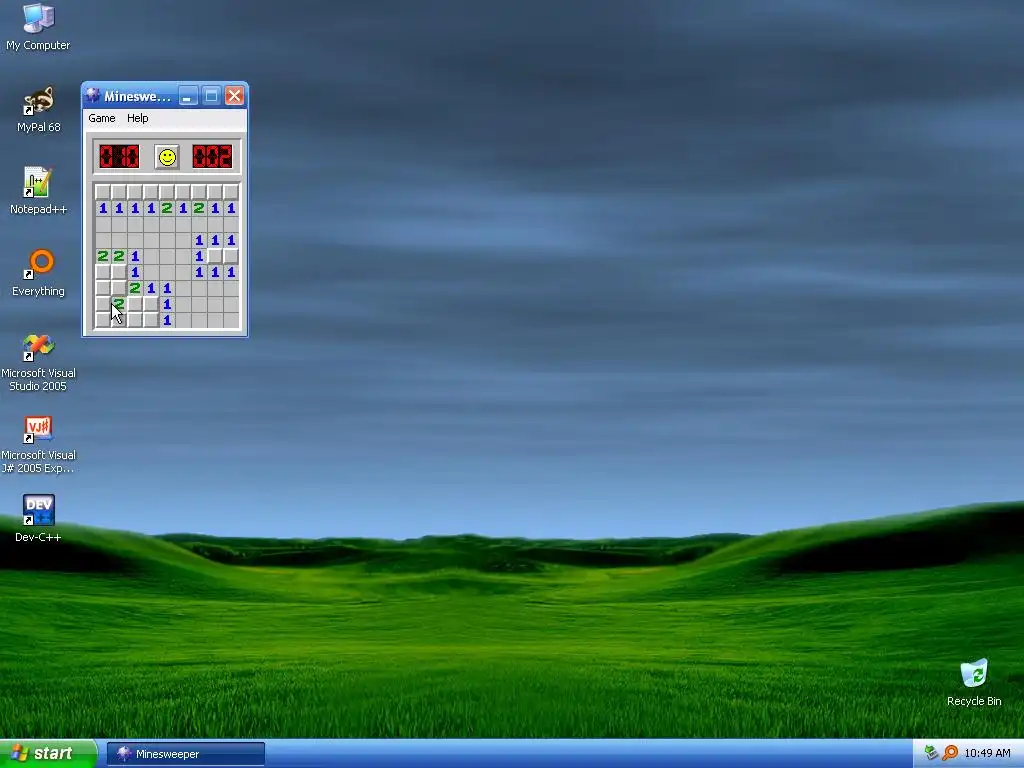Select the Recycle Bin desktop icon
This screenshot has width=1024, height=768.
pos(974,683)
